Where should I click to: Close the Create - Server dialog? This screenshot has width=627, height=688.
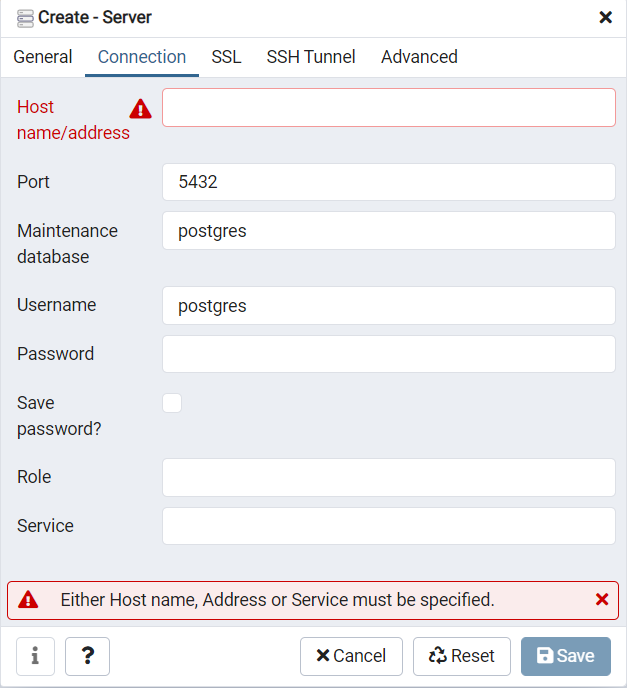606,18
